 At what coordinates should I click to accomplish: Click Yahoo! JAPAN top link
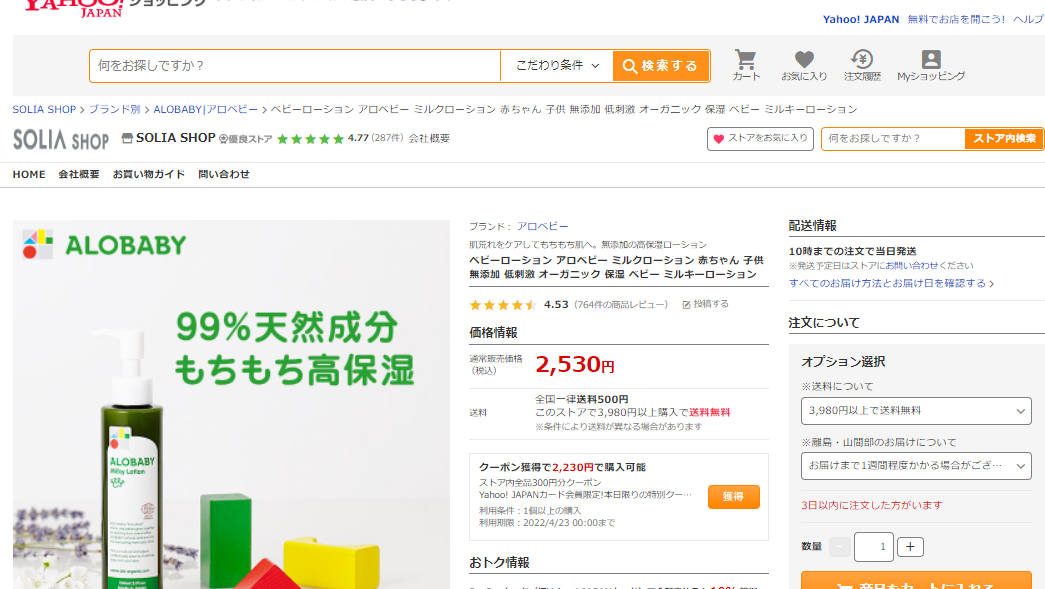(x=861, y=19)
